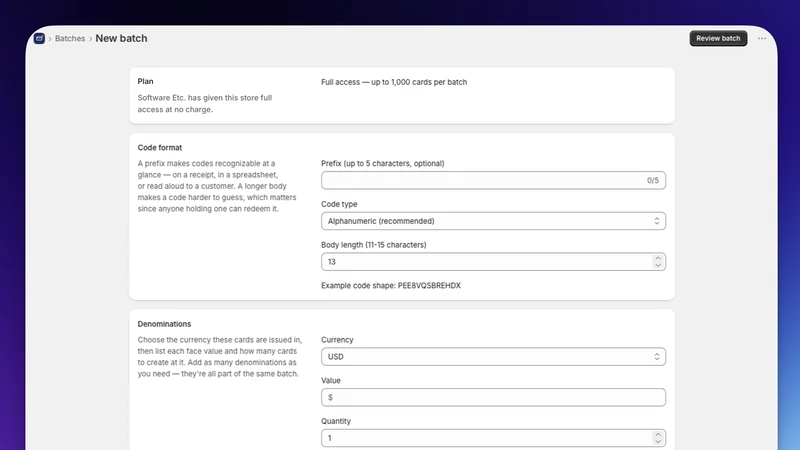Focus the Prefix input field
Screen dimensions: 800x450
[493, 180]
